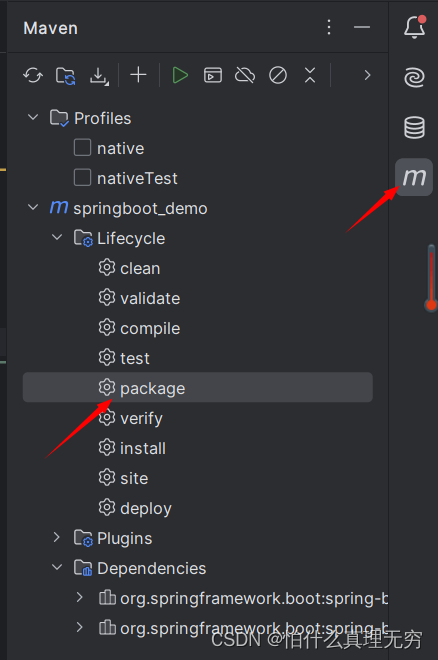
Task: Enable the native profile checkbox
Action: pos(82,148)
